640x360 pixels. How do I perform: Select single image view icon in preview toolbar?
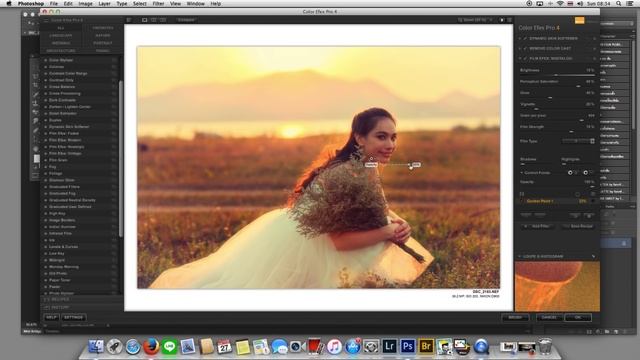click(x=144, y=20)
